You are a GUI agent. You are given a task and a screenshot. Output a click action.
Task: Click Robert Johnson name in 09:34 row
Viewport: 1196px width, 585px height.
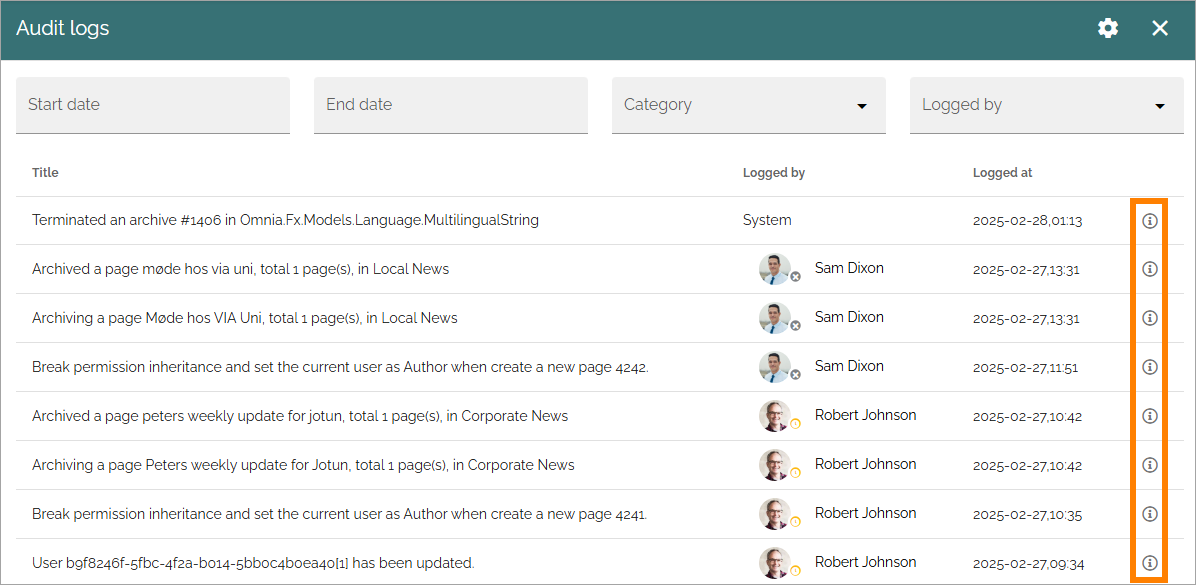tap(866, 561)
